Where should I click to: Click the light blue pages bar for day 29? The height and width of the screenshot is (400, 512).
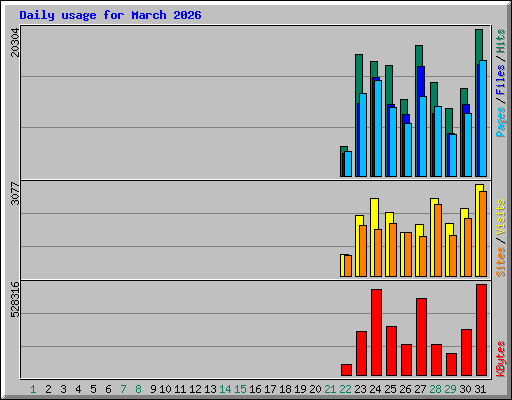453,155
